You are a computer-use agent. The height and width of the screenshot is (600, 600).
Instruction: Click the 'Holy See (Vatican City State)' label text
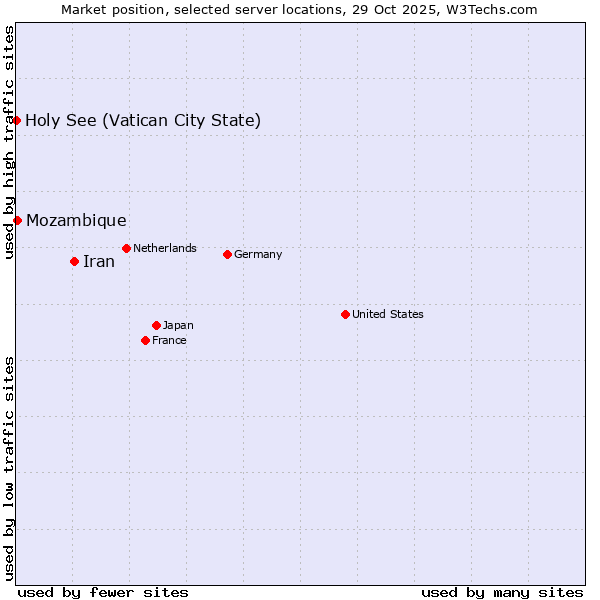click(143, 121)
